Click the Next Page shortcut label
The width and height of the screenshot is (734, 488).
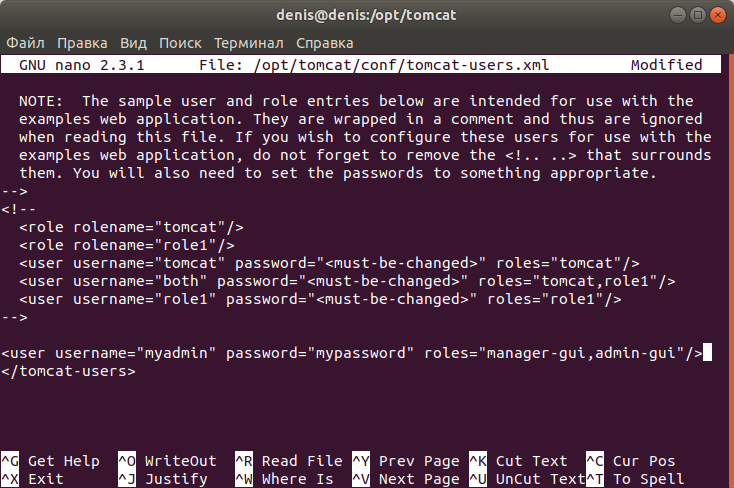[x=419, y=479]
